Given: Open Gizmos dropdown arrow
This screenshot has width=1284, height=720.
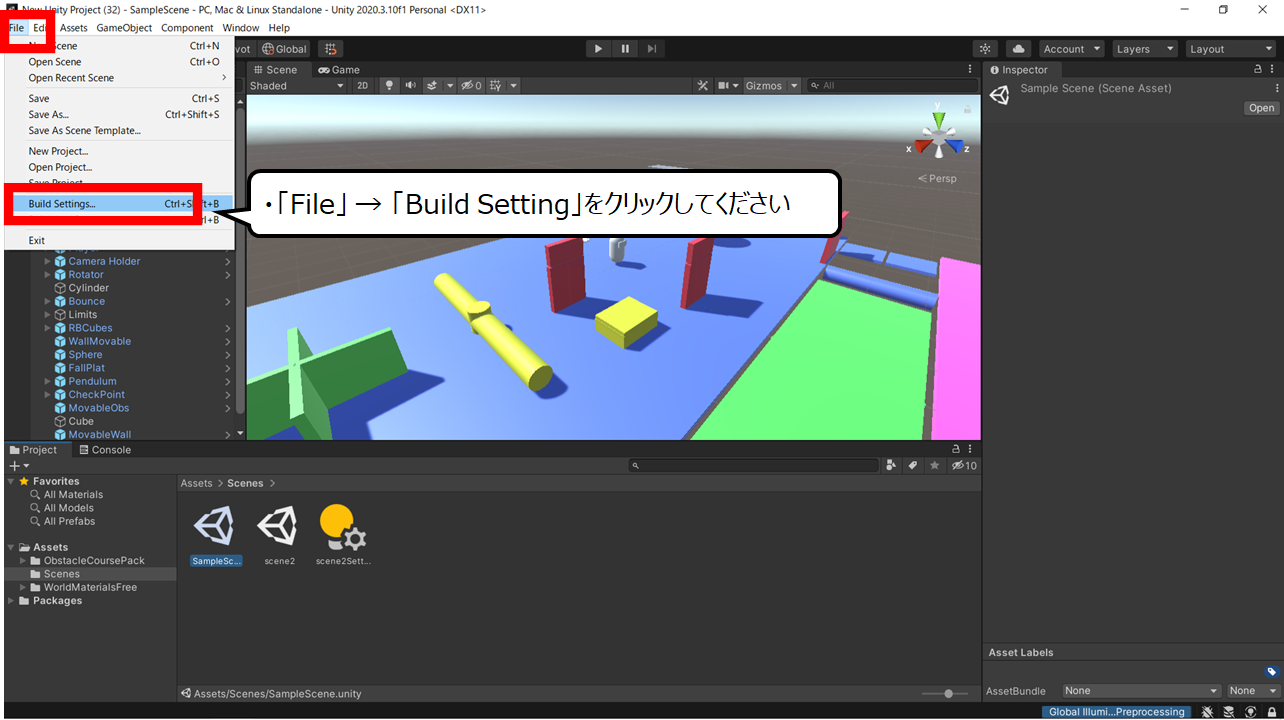Looking at the screenshot, I should (x=795, y=86).
